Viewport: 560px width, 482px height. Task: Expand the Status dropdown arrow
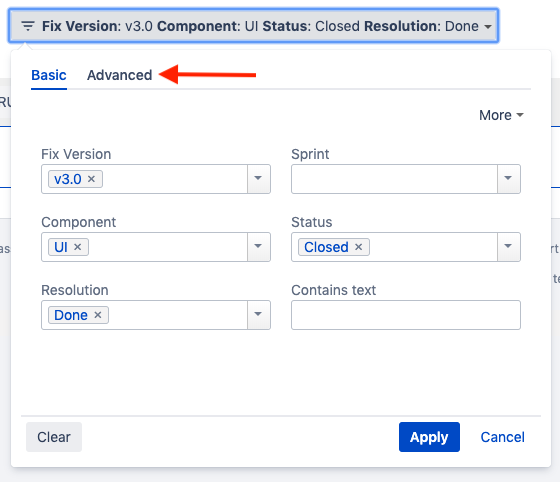[509, 247]
